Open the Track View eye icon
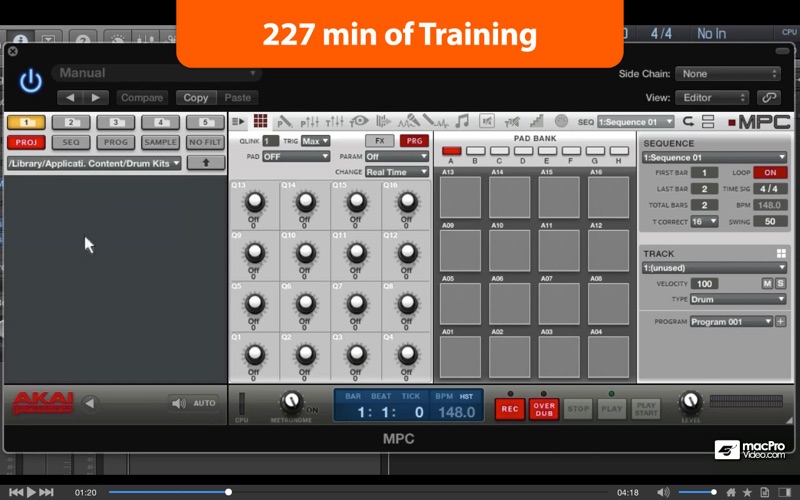This screenshot has width=800, height=500. (359, 121)
